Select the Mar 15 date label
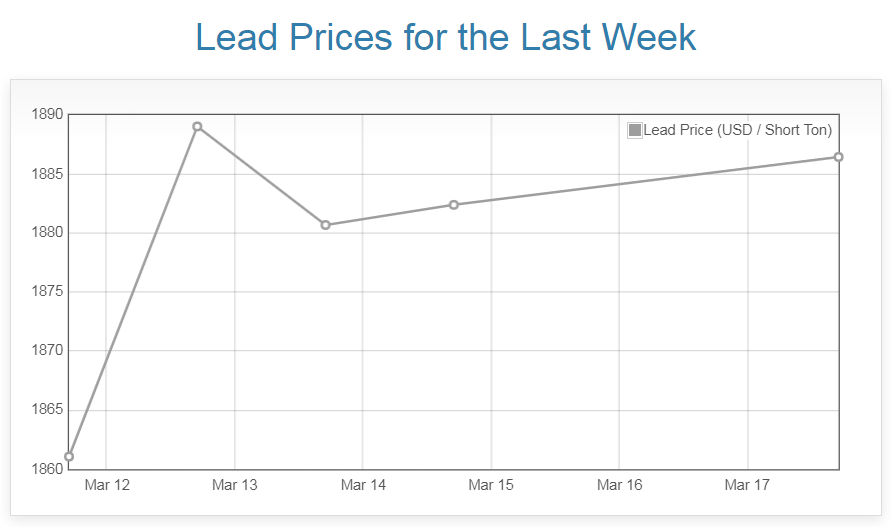Image resolution: width=892 pixels, height=527 pixels. point(491,485)
